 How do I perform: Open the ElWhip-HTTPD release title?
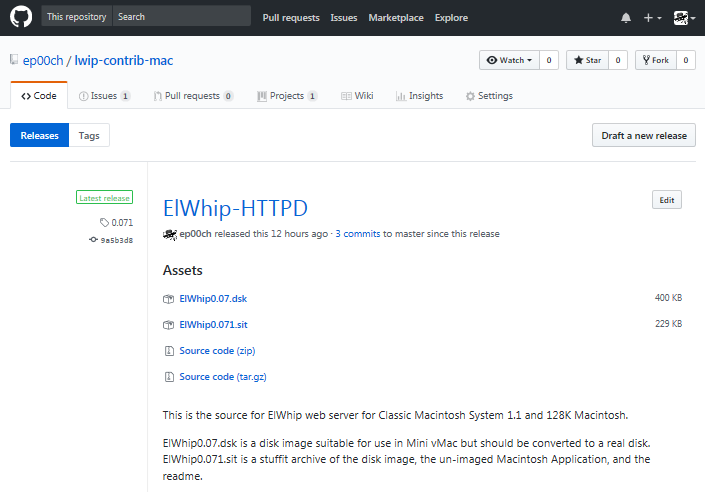point(235,208)
